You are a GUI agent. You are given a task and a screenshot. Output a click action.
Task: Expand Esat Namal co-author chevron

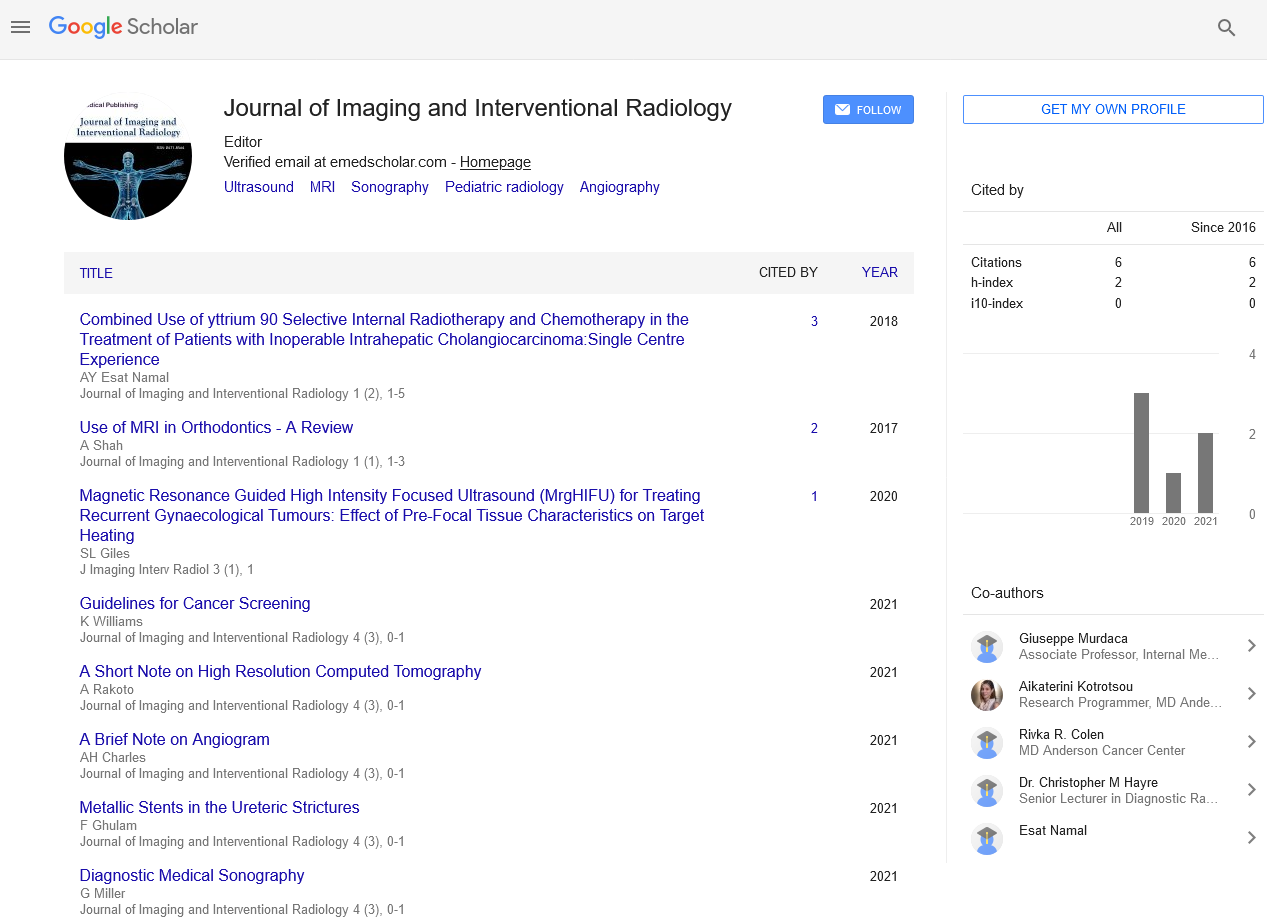click(1250, 838)
